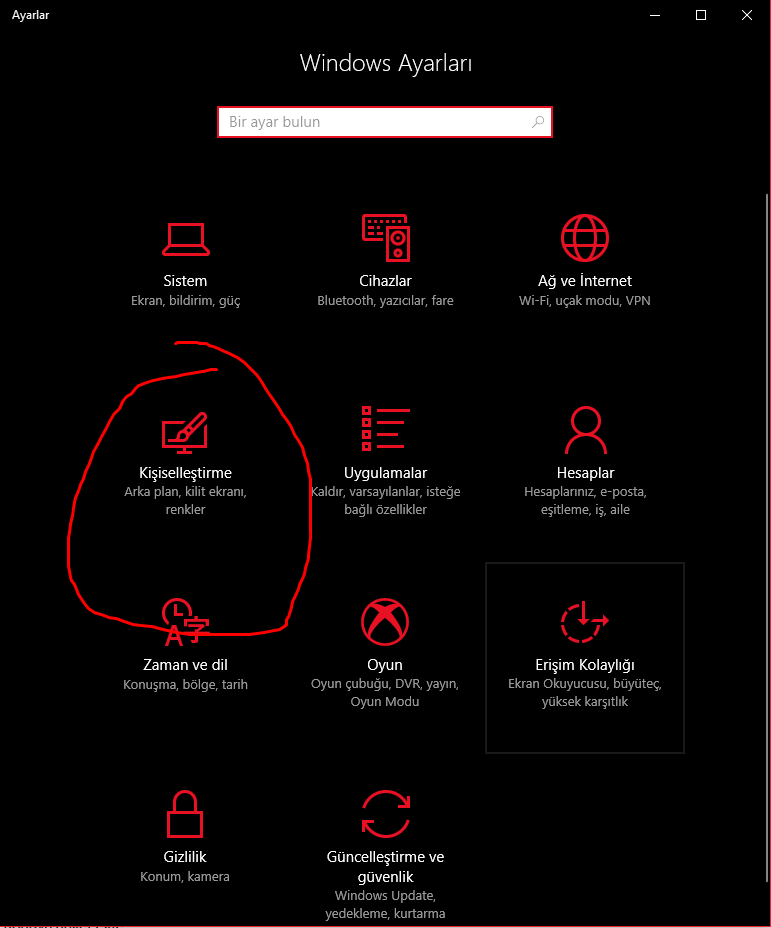Viewport: 771px width, 928px height.
Task: Close the Ayarlar window
Action: pyautogui.click(x=747, y=15)
